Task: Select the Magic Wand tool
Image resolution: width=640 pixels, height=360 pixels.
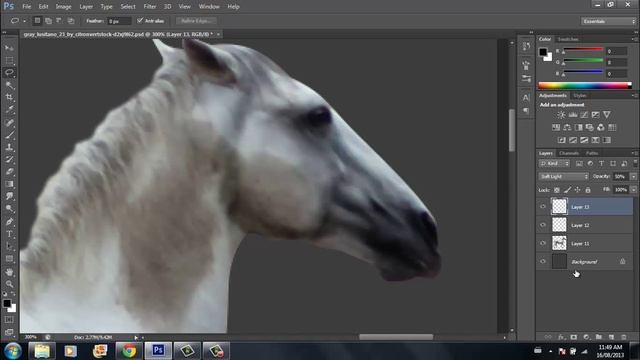Action: pos(9,85)
